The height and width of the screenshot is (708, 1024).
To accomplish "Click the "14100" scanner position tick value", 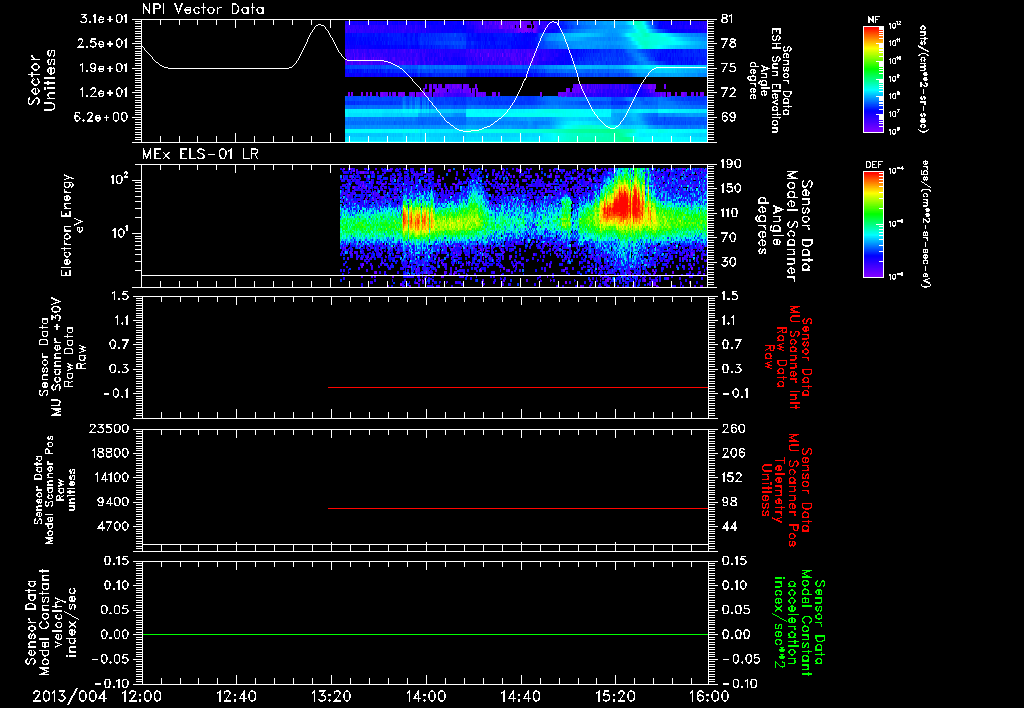I will pos(108,477).
